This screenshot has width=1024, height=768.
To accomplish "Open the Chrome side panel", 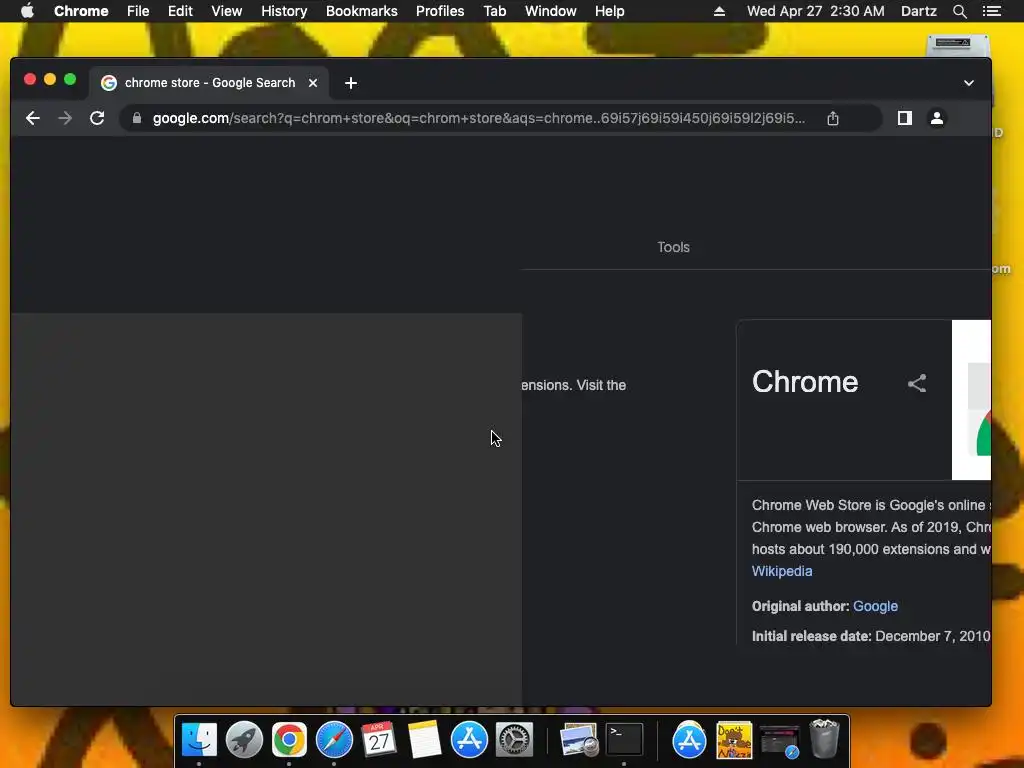I will click(x=904, y=118).
